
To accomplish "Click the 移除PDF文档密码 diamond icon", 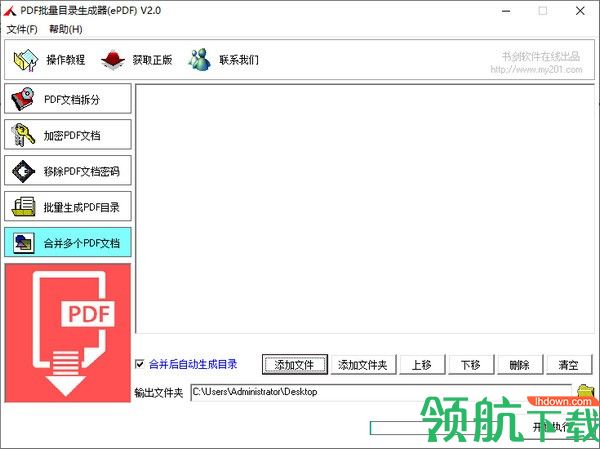I will pos(23,171).
